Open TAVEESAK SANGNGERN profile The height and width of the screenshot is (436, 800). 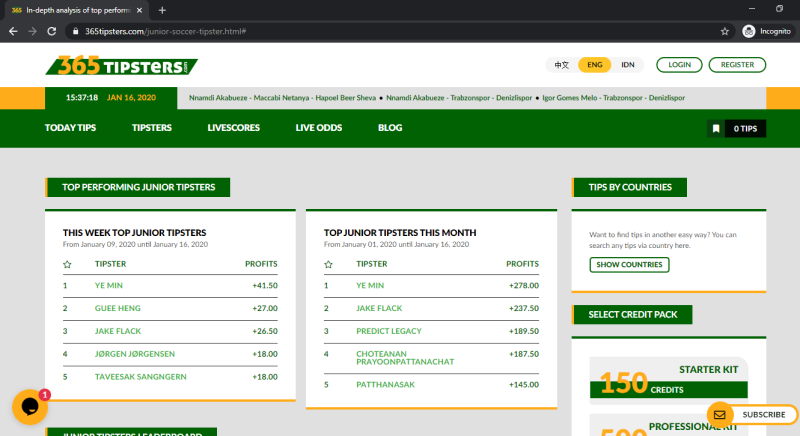coord(141,377)
